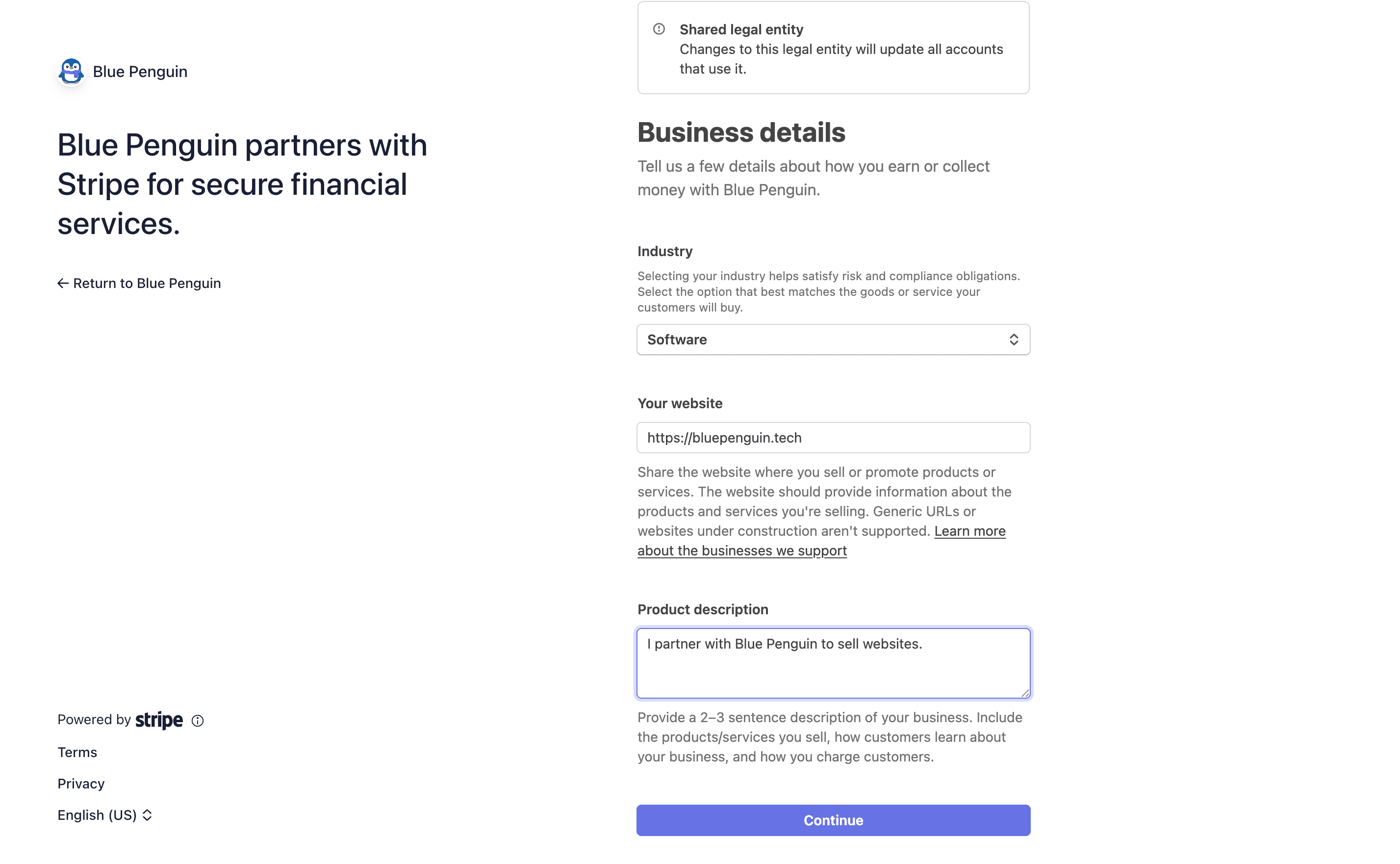Select the Shared legal entity notice box

(833, 48)
